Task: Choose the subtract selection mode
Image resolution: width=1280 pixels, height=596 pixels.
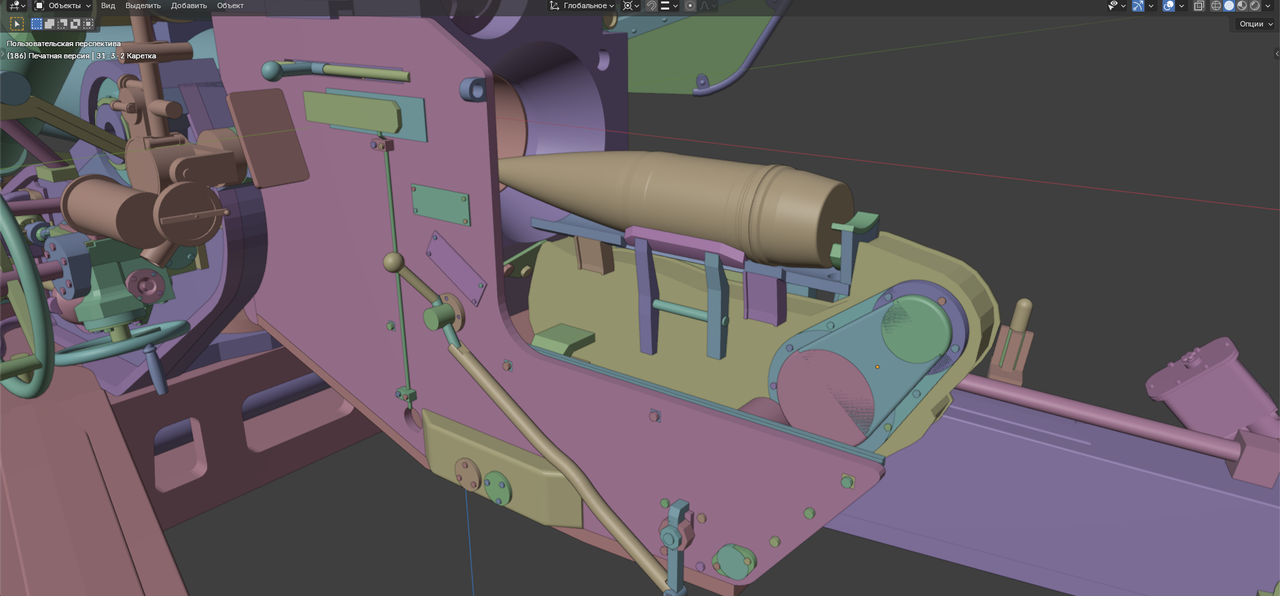Action: (62, 24)
